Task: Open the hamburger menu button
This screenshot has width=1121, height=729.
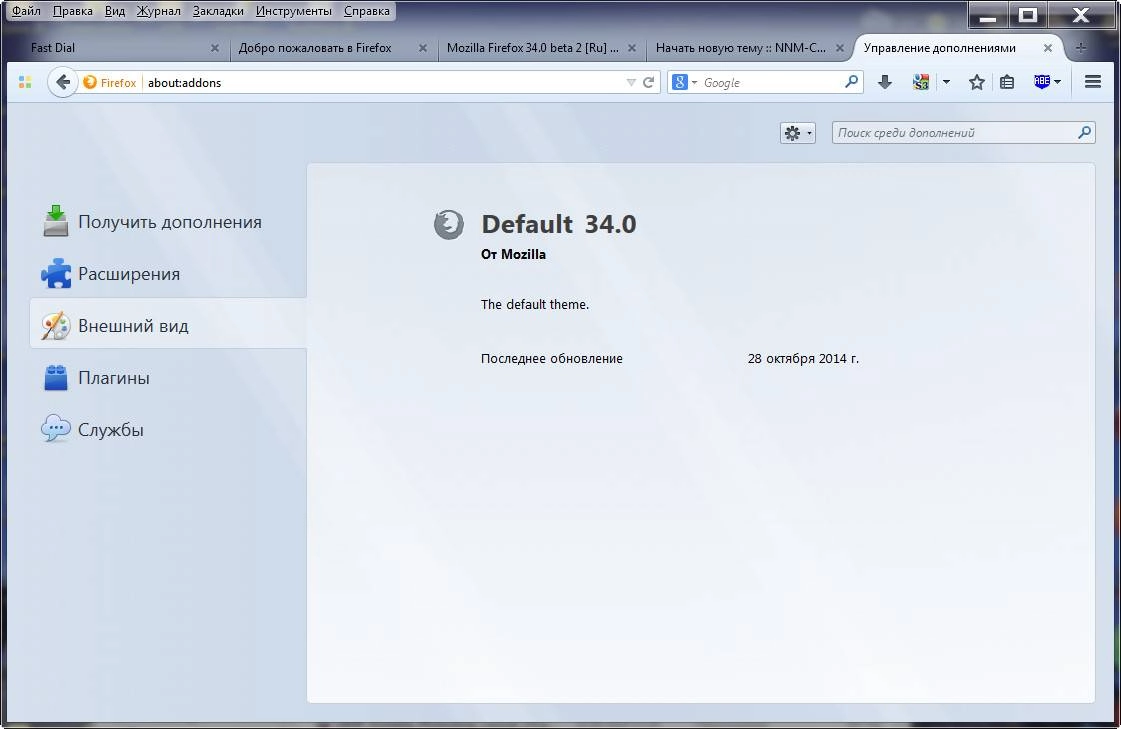Action: (1092, 82)
